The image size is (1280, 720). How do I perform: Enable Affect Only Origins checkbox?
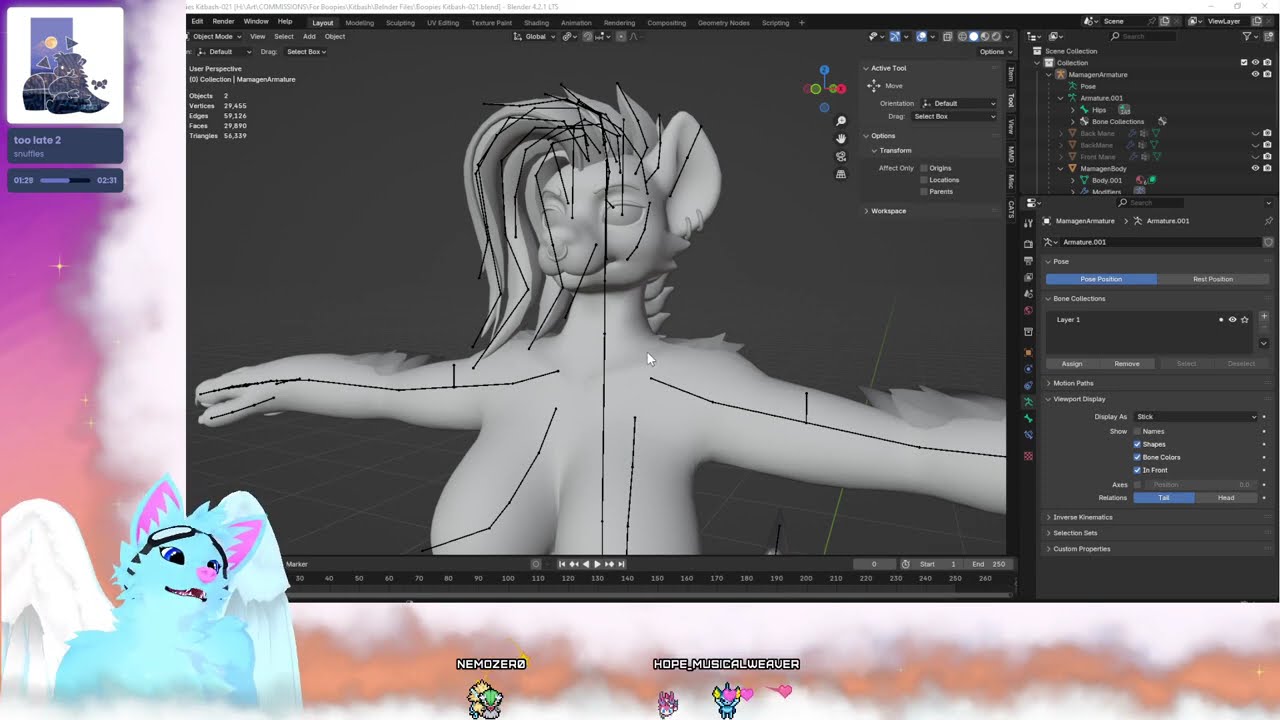point(924,168)
